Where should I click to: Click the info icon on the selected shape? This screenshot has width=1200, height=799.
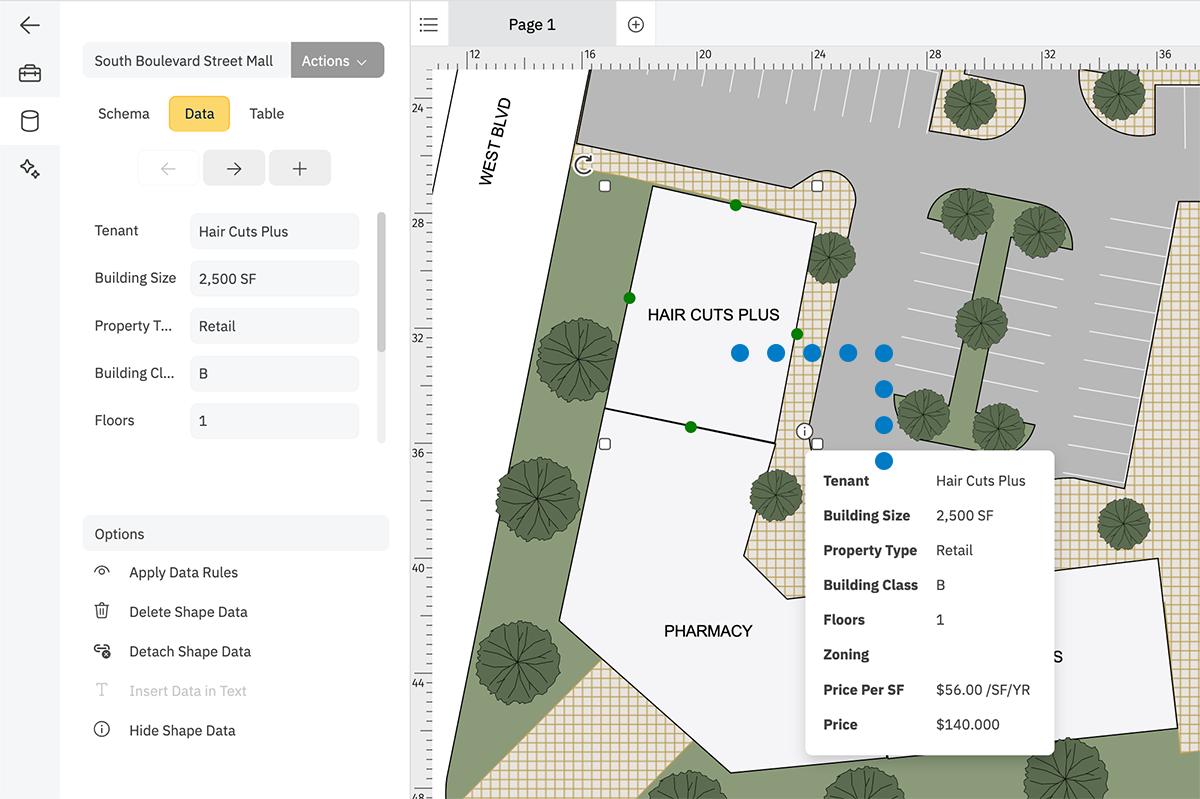(x=806, y=431)
